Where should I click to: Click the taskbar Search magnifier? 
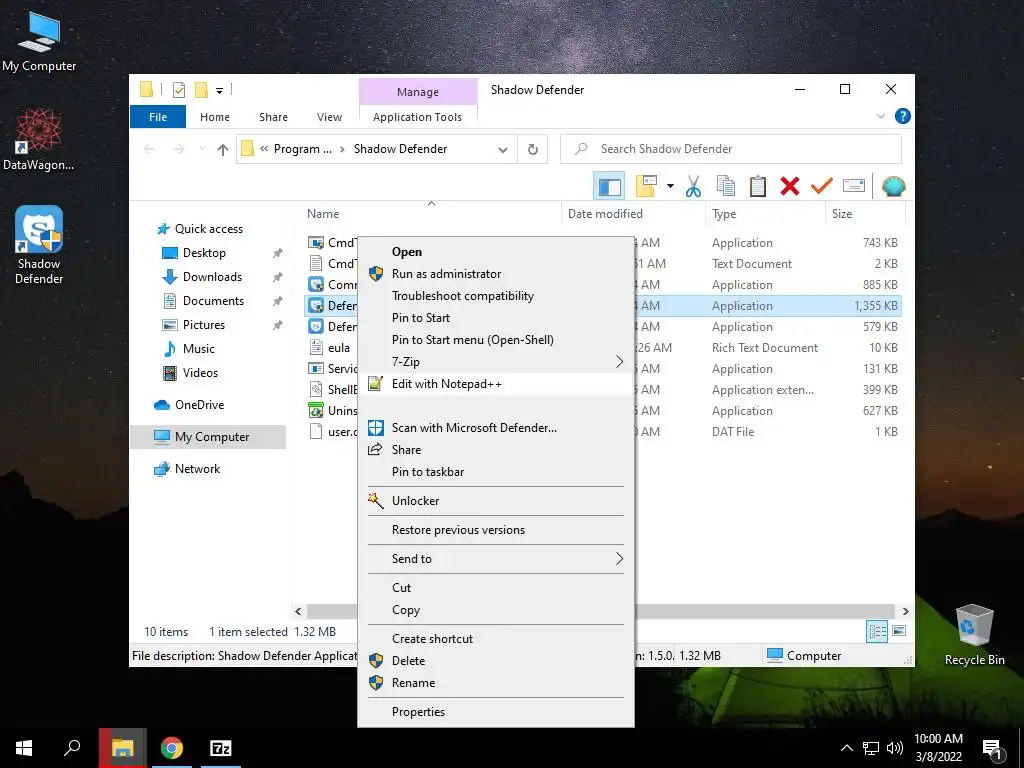pyautogui.click(x=72, y=748)
